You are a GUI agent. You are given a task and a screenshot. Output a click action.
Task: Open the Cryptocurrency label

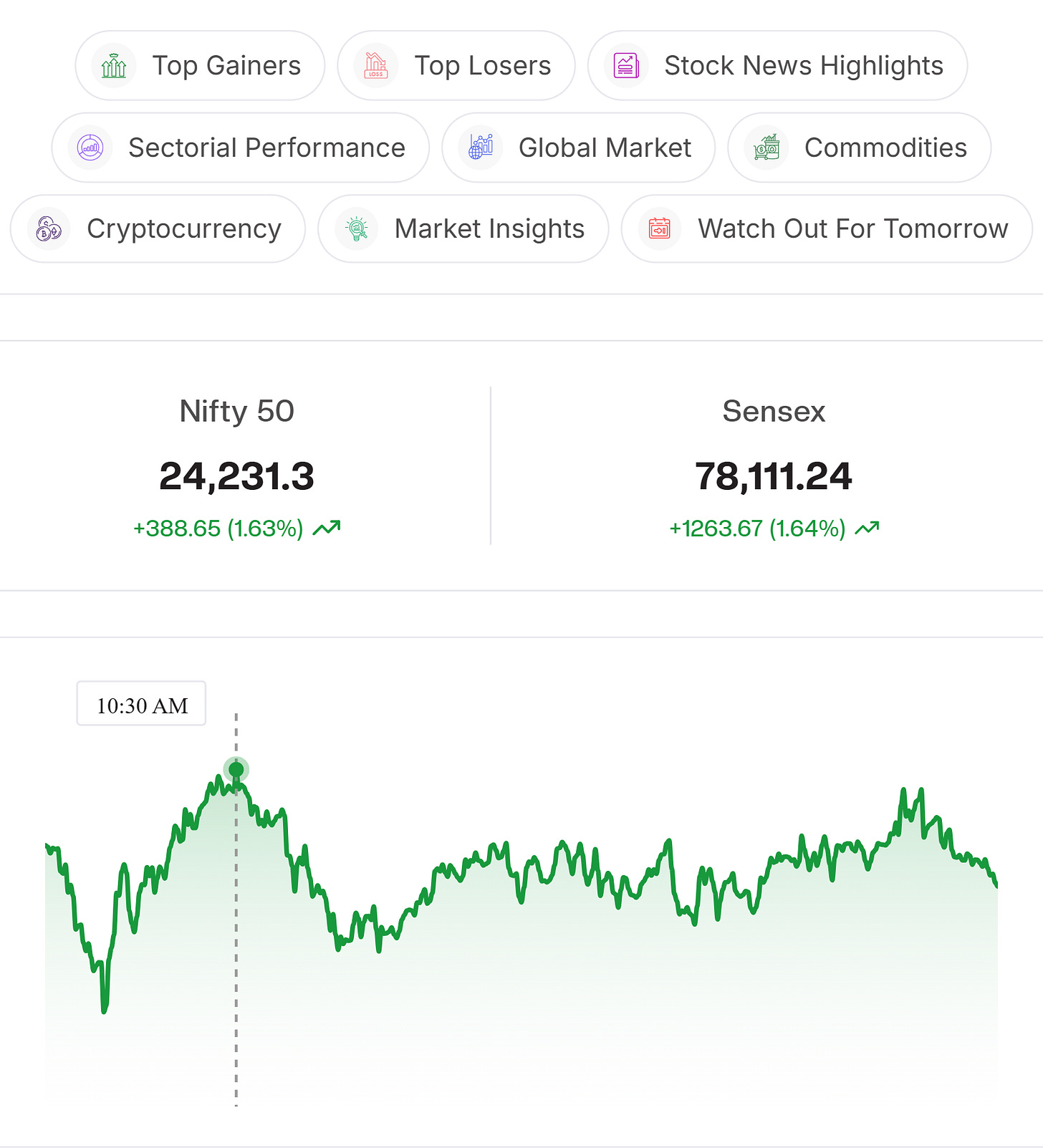pos(184,229)
